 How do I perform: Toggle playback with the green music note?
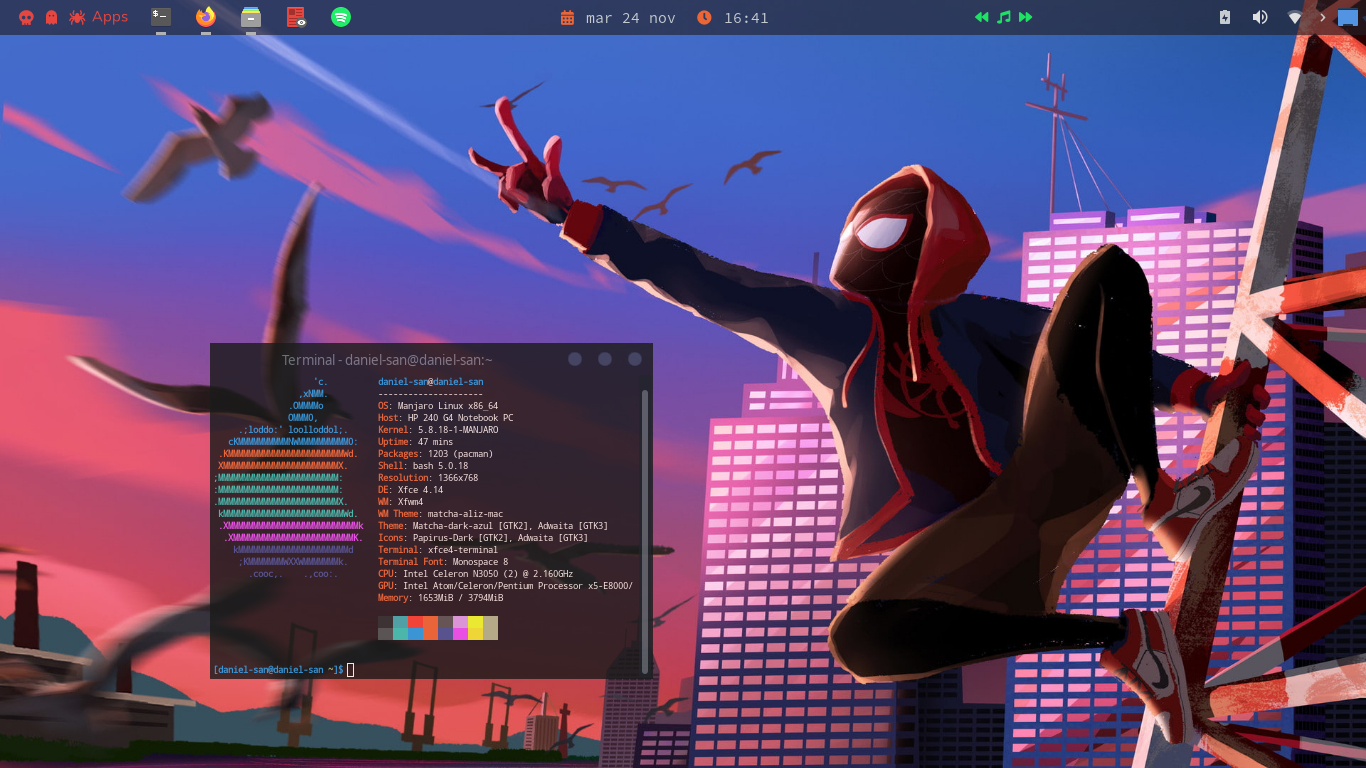coord(1003,17)
